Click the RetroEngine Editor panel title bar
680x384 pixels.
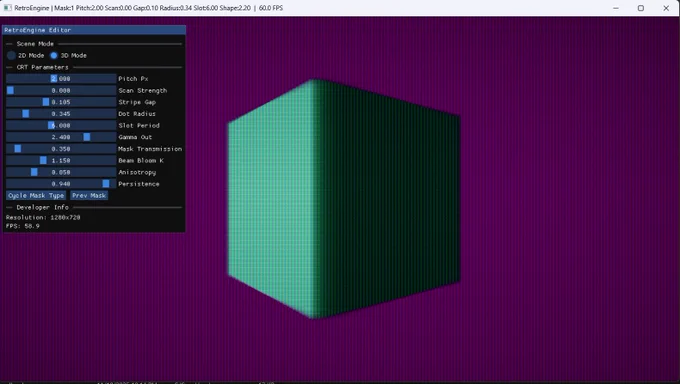tap(94, 30)
